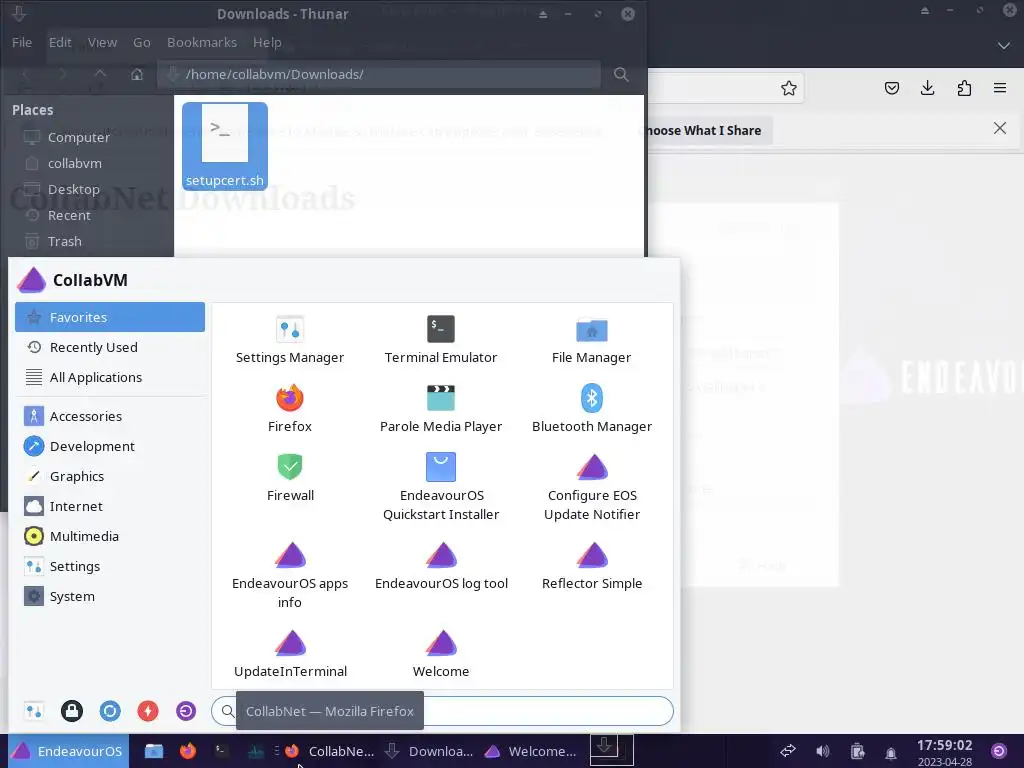Launch Reflector Simple
This screenshot has height=768, width=1024.
coord(592,566)
